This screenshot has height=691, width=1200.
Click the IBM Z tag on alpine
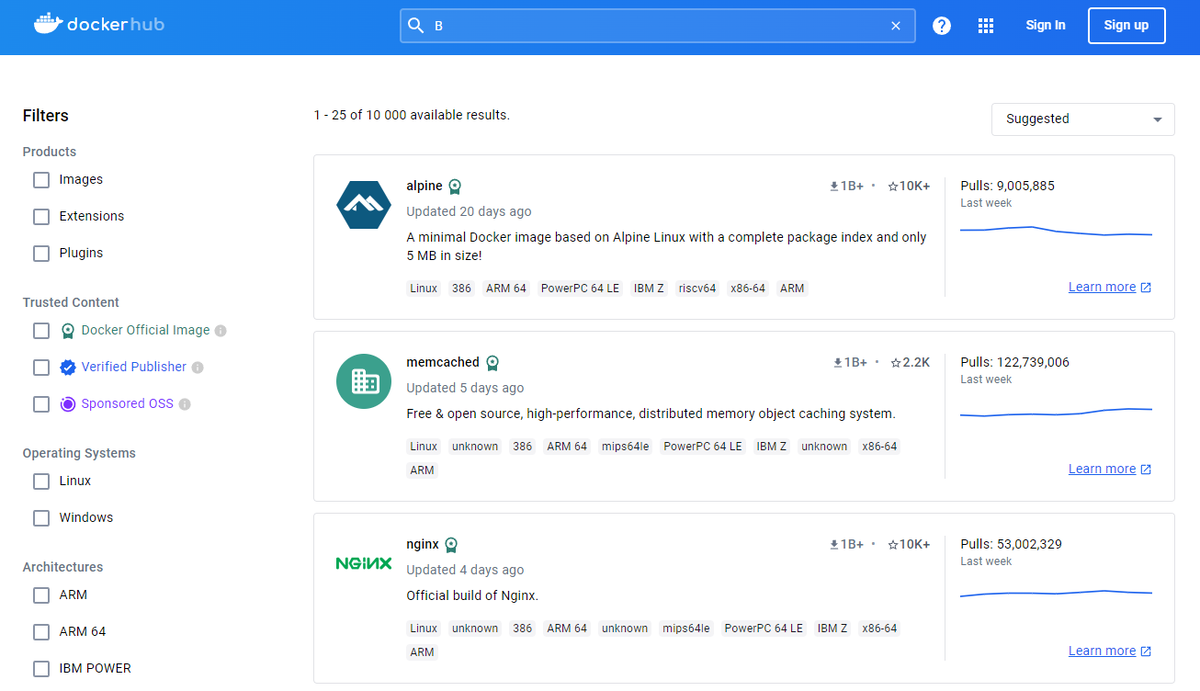click(x=649, y=289)
